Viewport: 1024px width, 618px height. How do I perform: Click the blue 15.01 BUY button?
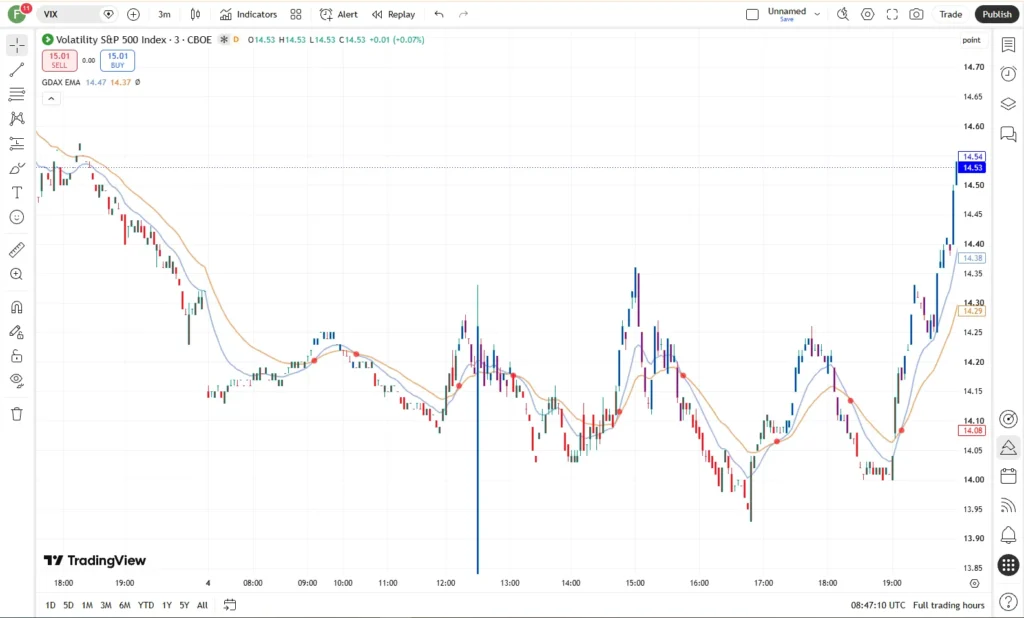(x=118, y=60)
